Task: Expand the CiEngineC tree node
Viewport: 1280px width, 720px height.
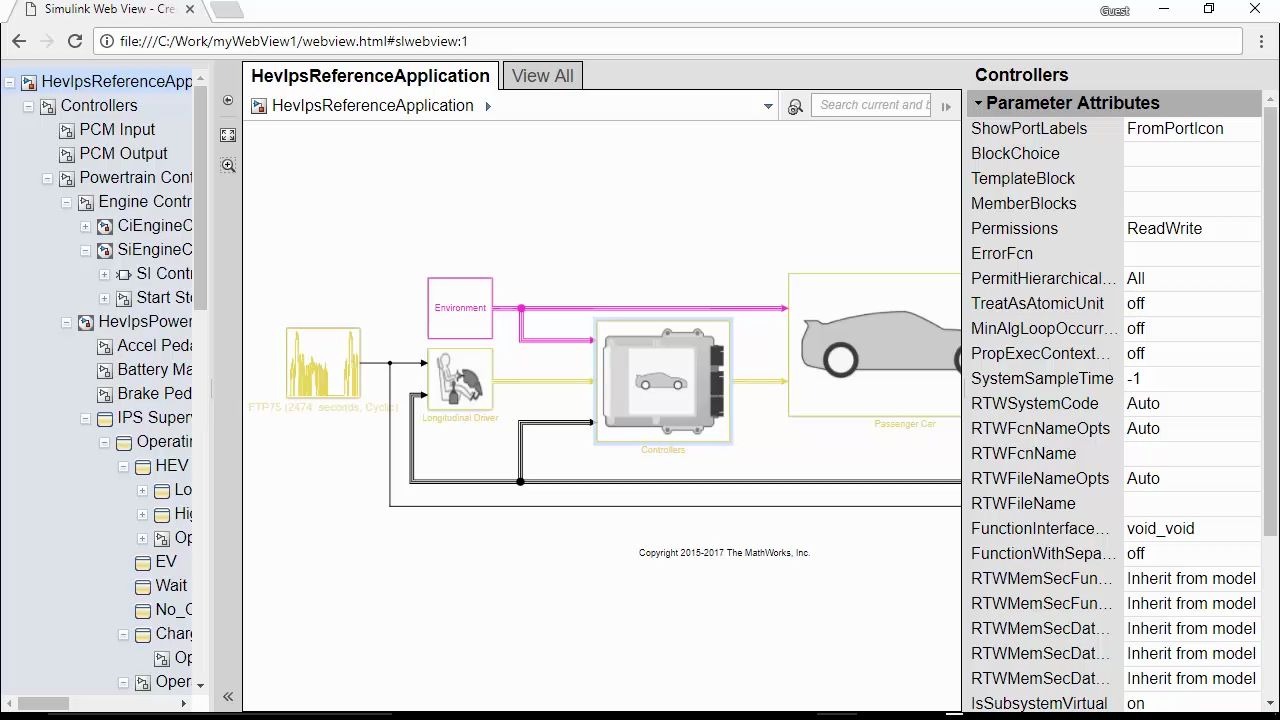Action: click(x=85, y=226)
